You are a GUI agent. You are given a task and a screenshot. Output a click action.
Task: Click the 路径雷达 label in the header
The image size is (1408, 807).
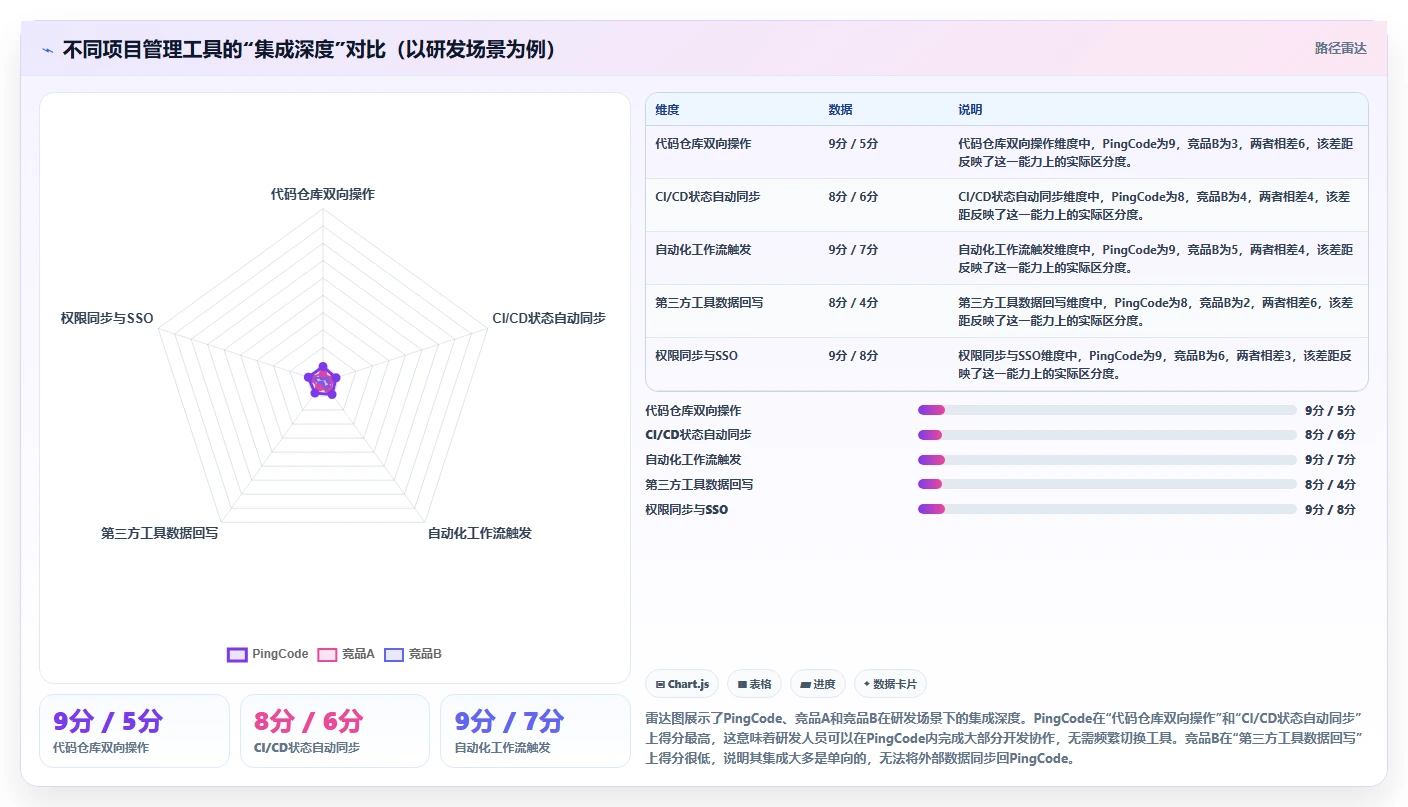(x=1340, y=48)
